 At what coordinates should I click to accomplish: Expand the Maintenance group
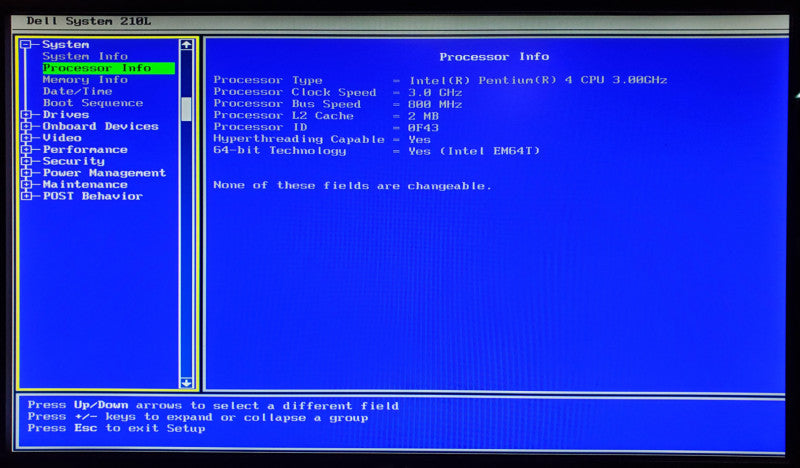coord(27,184)
